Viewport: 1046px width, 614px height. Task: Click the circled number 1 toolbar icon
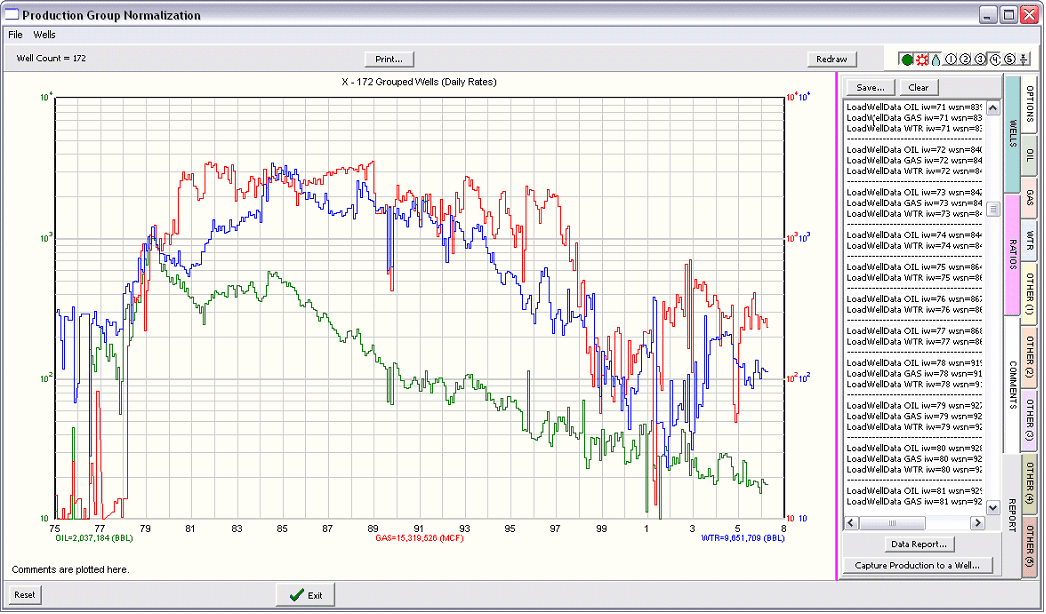[x=951, y=59]
